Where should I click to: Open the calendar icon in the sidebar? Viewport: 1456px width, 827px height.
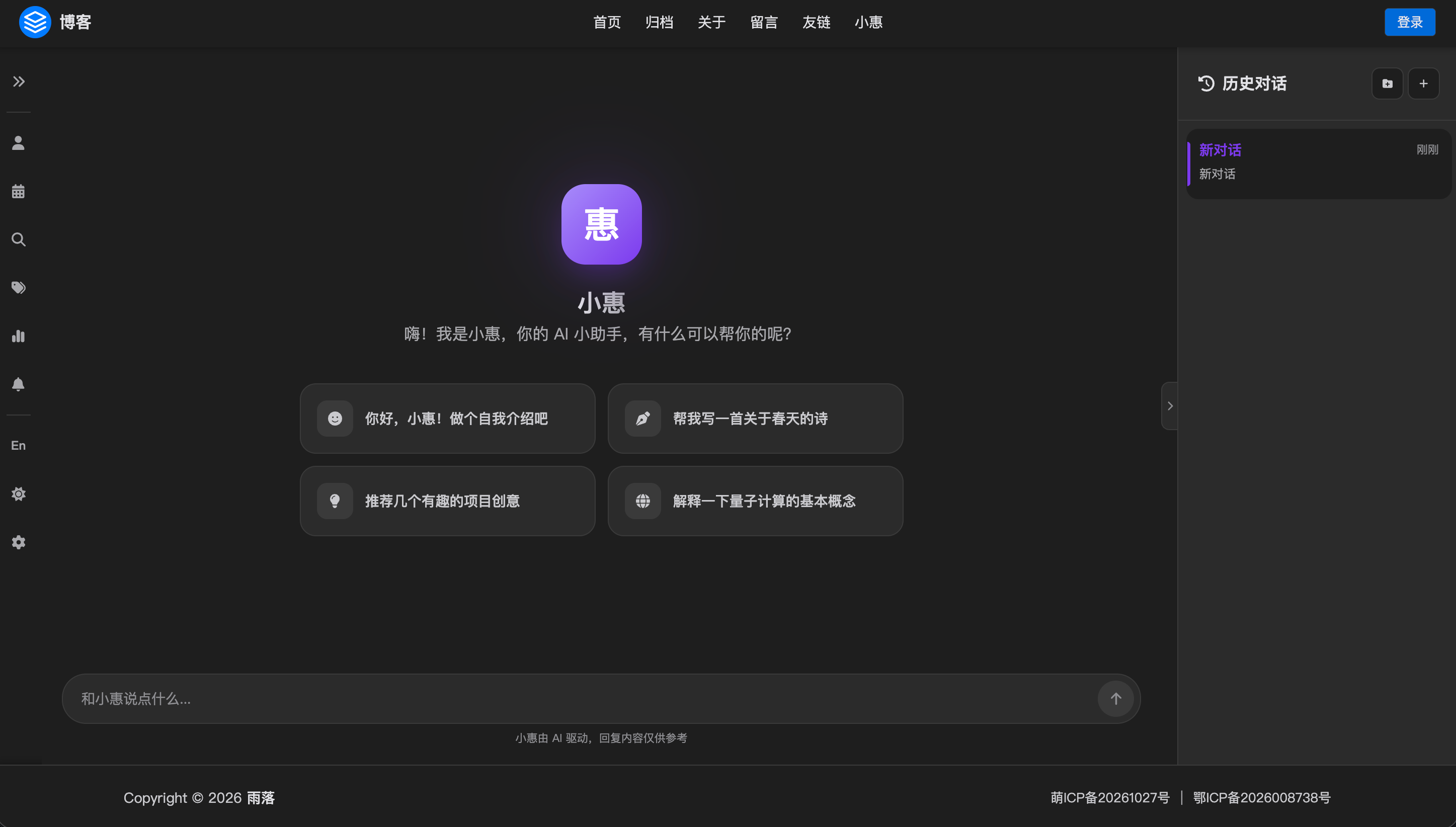[18, 192]
